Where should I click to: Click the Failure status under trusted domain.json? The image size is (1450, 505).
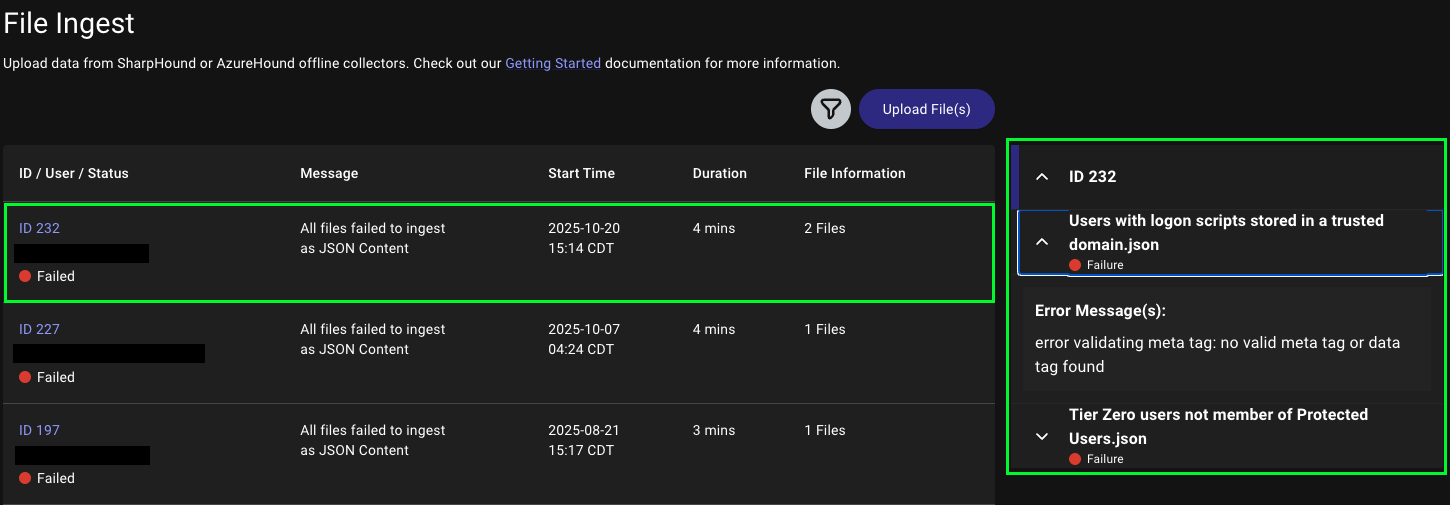(x=1096, y=265)
